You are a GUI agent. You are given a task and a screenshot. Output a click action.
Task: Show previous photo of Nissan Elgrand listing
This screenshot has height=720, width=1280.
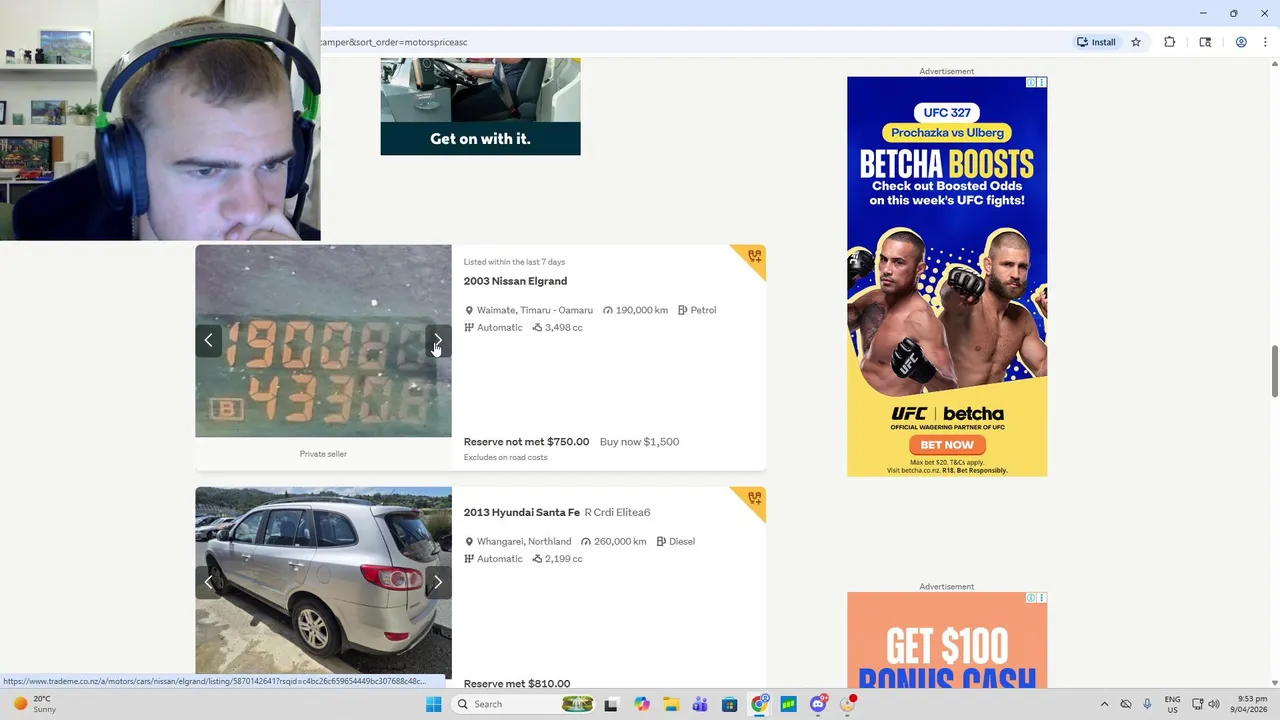[x=208, y=340]
